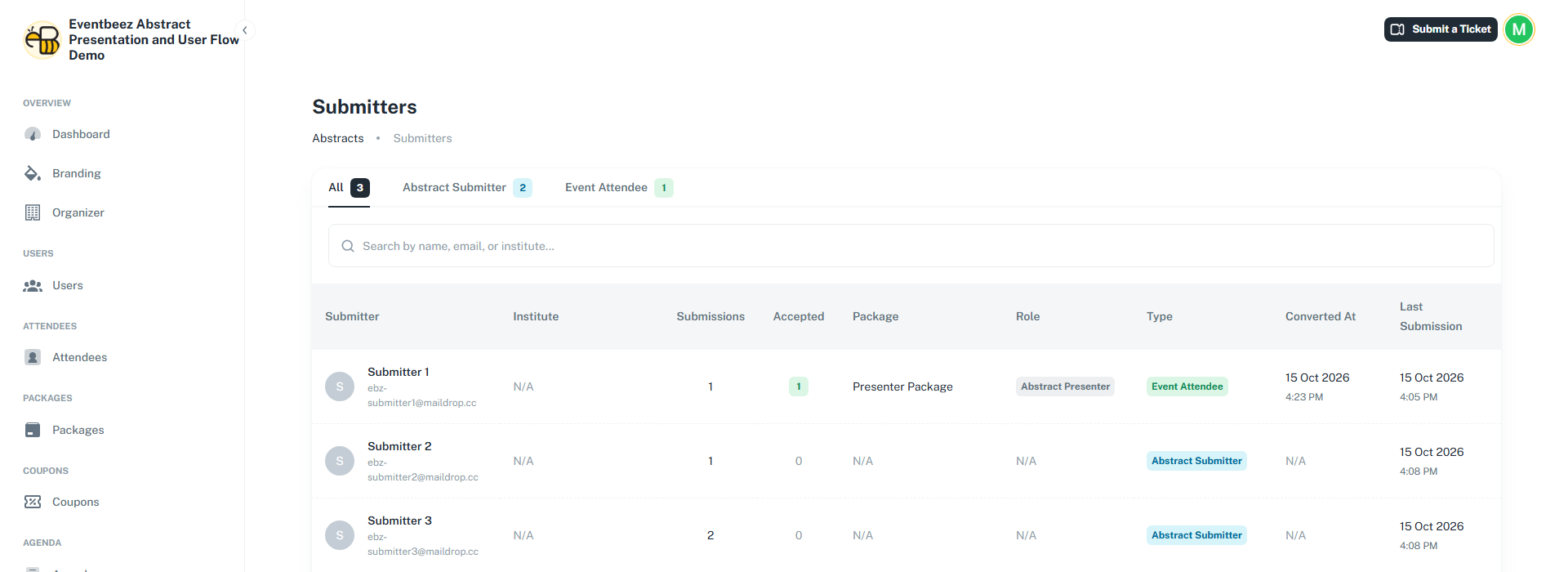Collapse the sidebar with the chevron button

tap(244, 30)
